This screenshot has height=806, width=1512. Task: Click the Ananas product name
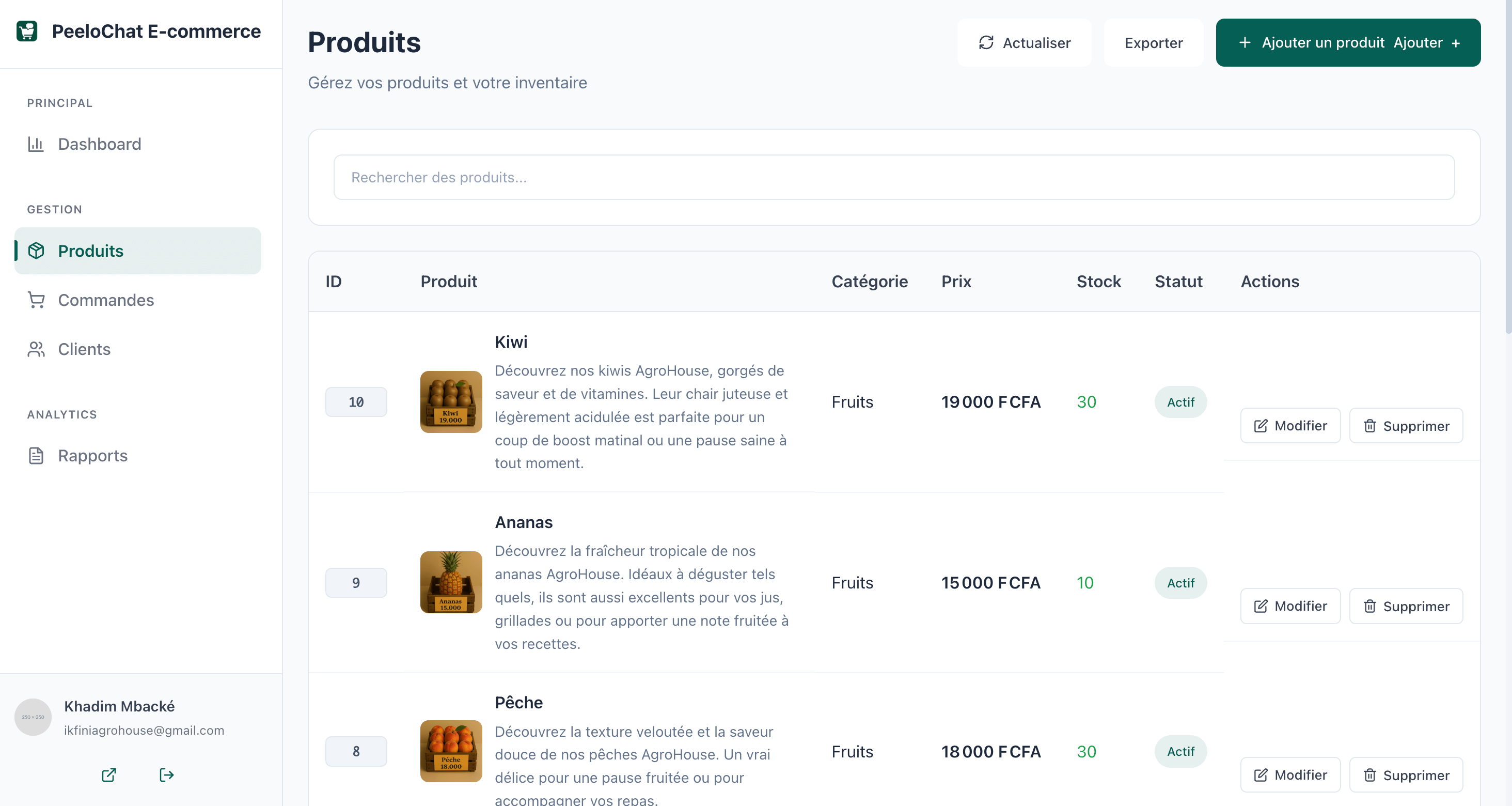[524, 522]
